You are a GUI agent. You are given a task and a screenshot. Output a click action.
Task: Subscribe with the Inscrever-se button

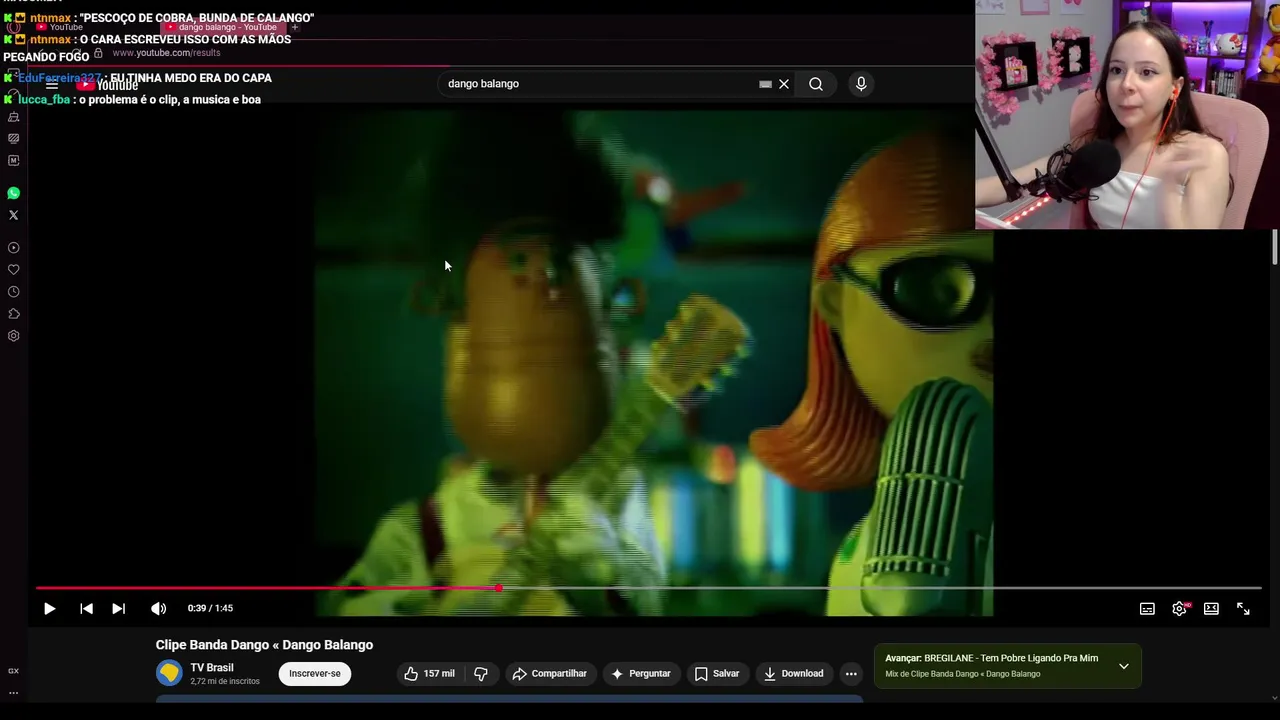tap(315, 673)
